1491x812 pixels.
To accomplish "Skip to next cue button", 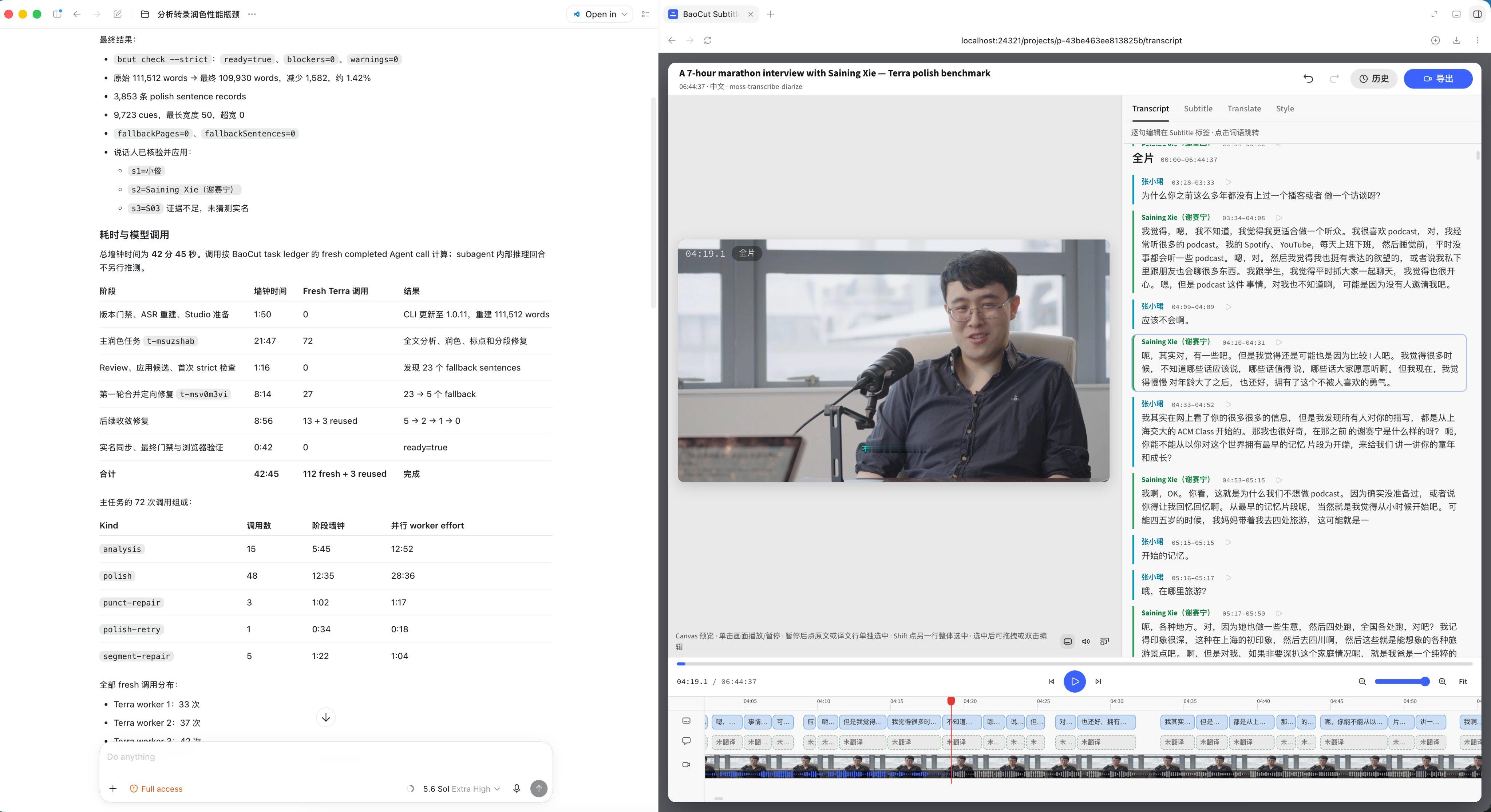I will click(1098, 682).
